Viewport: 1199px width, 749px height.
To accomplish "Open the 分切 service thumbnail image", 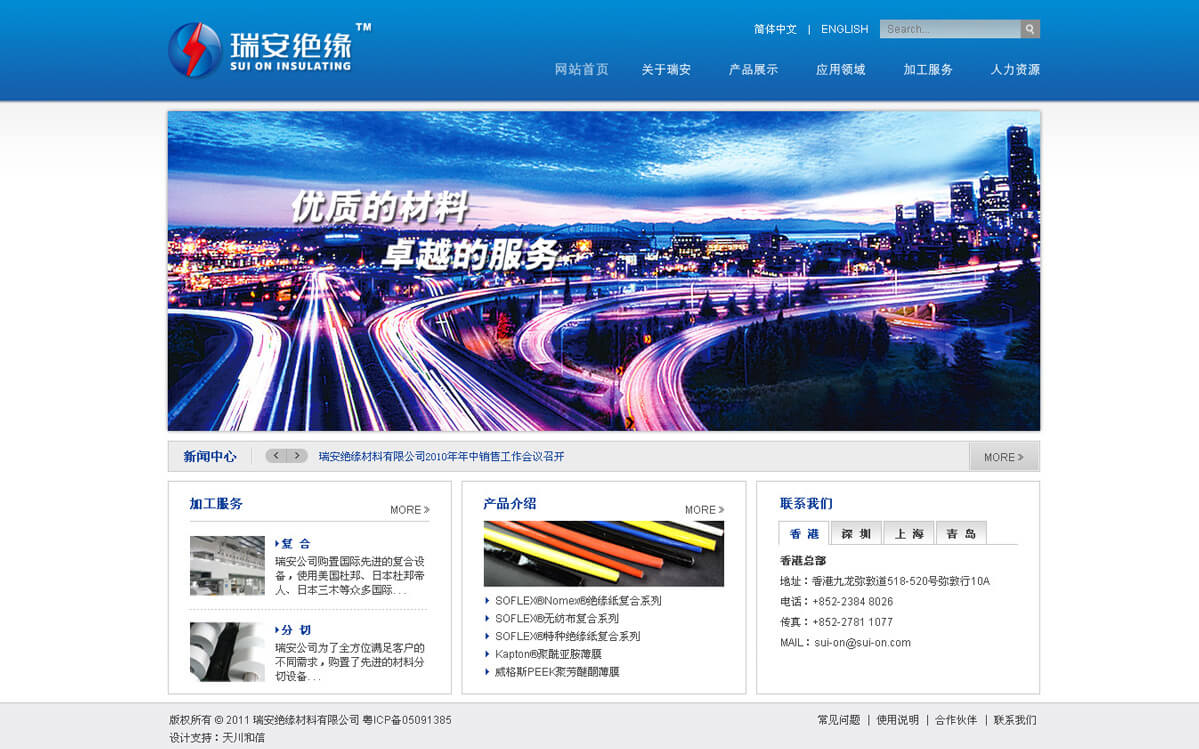I will pos(227,652).
